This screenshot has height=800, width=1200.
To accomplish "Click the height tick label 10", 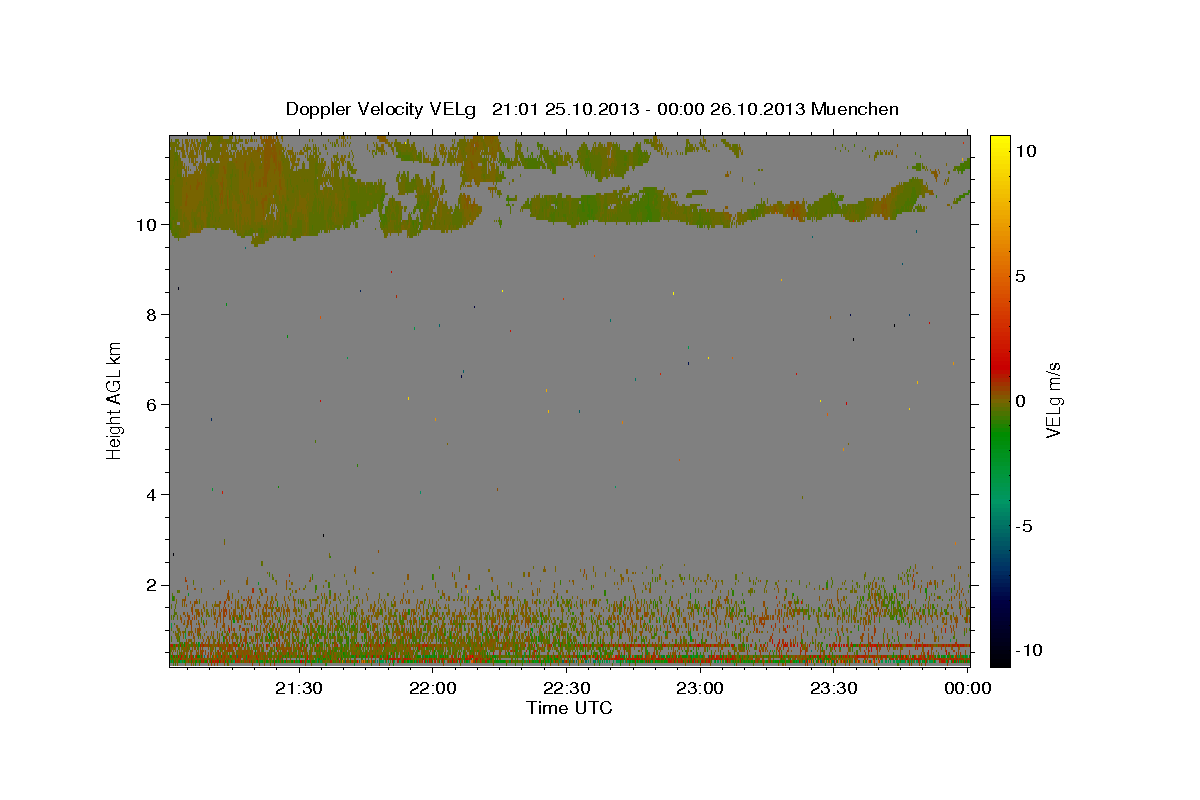I will click(148, 225).
